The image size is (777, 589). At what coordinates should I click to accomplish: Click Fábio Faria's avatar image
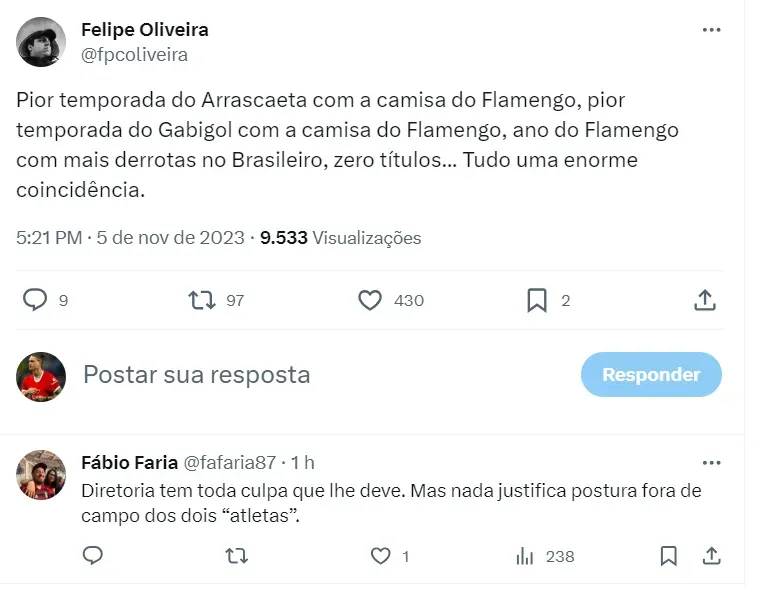tap(42, 474)
